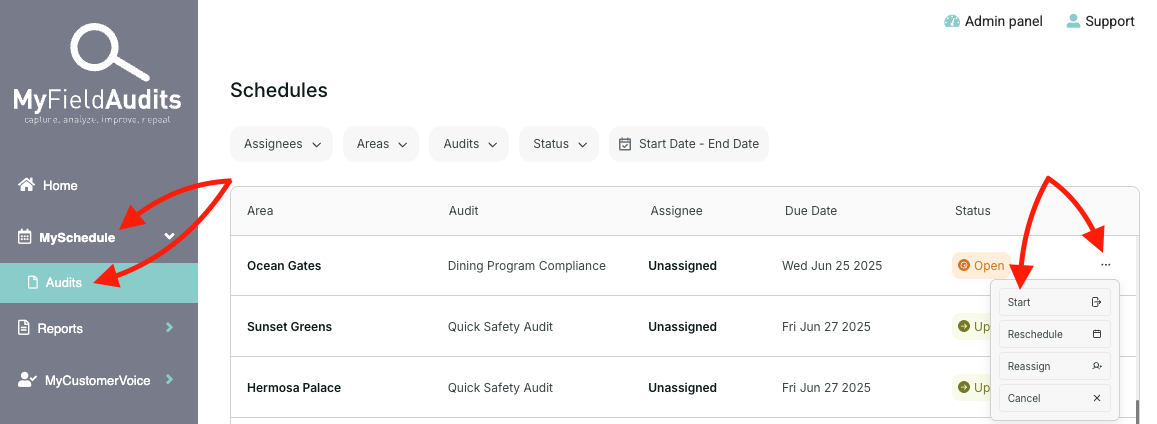Click the Cancel X icon
The width and height of the screenshot is (1157, 424).
(x=1096, y=398)
